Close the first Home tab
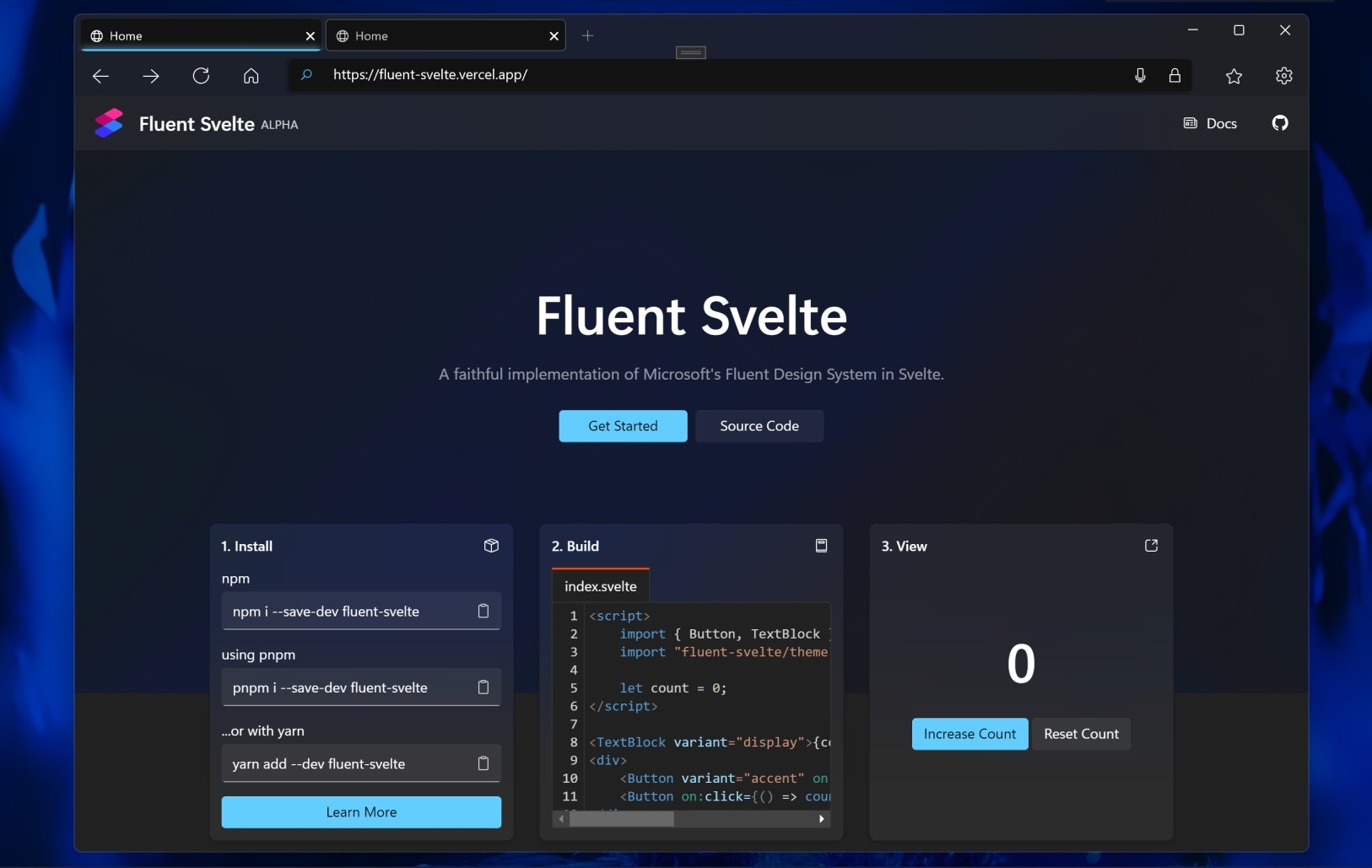 pyautogui.click(x=310, y=36)
